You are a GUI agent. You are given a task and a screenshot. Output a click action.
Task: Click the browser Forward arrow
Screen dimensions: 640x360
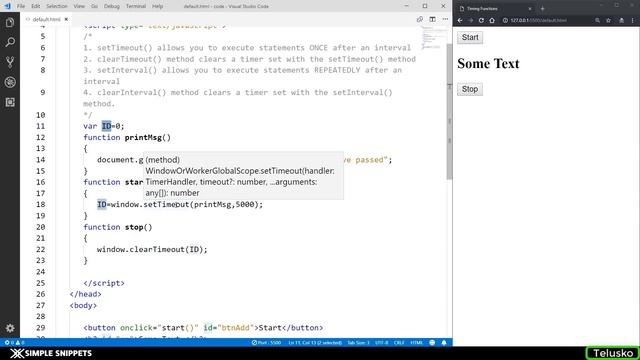coord(471,20)
